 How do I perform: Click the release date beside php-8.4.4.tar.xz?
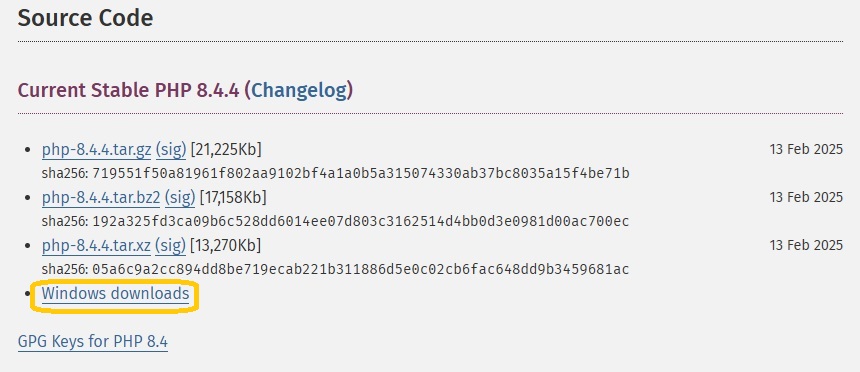806,245
